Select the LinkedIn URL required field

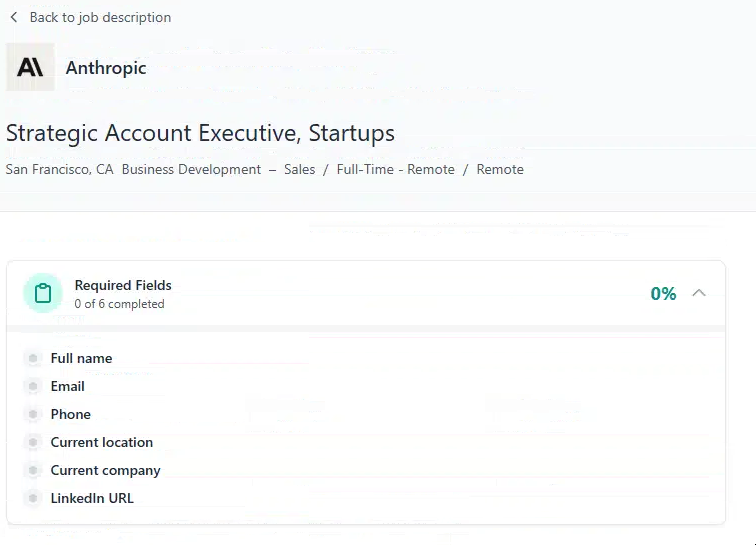point(92,498)
